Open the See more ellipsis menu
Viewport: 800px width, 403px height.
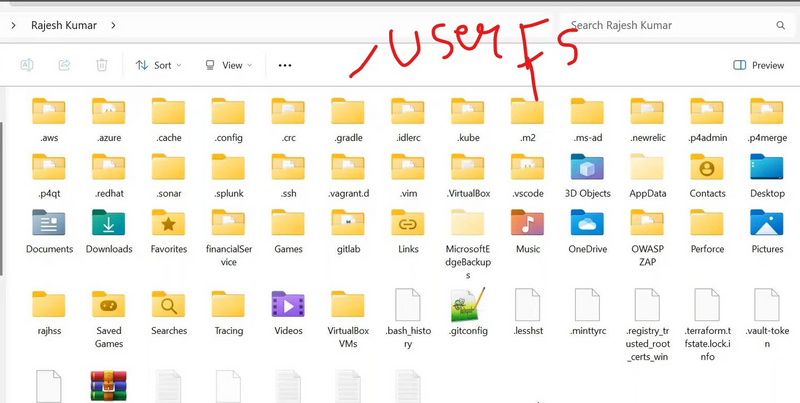coord(285,65)
